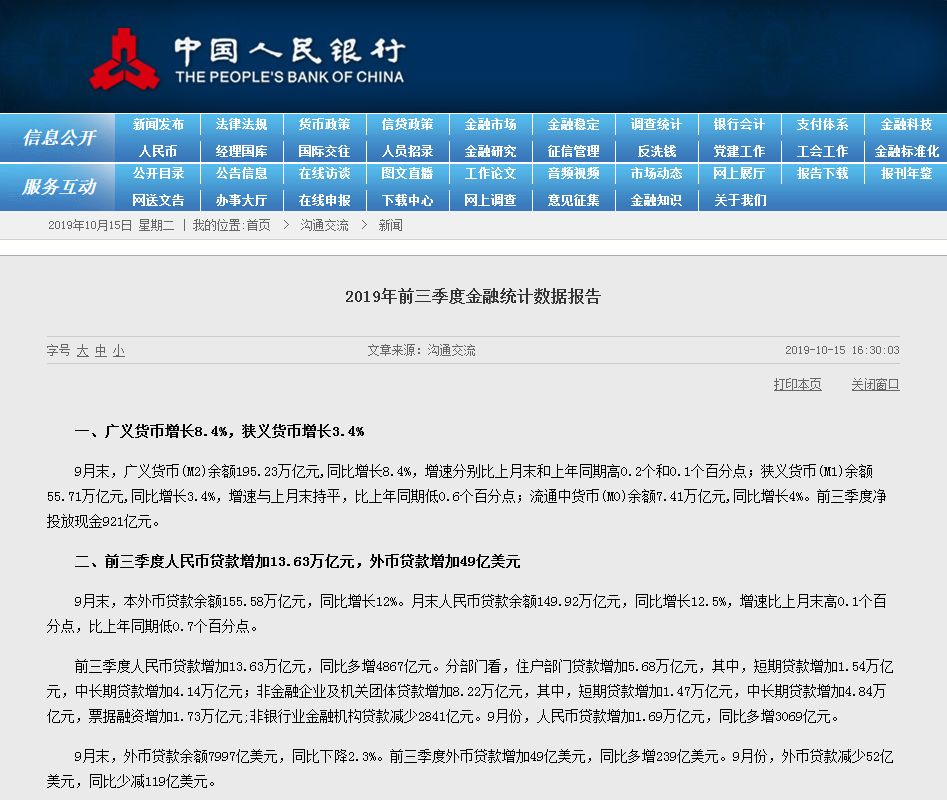Open 工作论文 link
The height and width of the screenshot is (800, 947).
tap(490, 173)
